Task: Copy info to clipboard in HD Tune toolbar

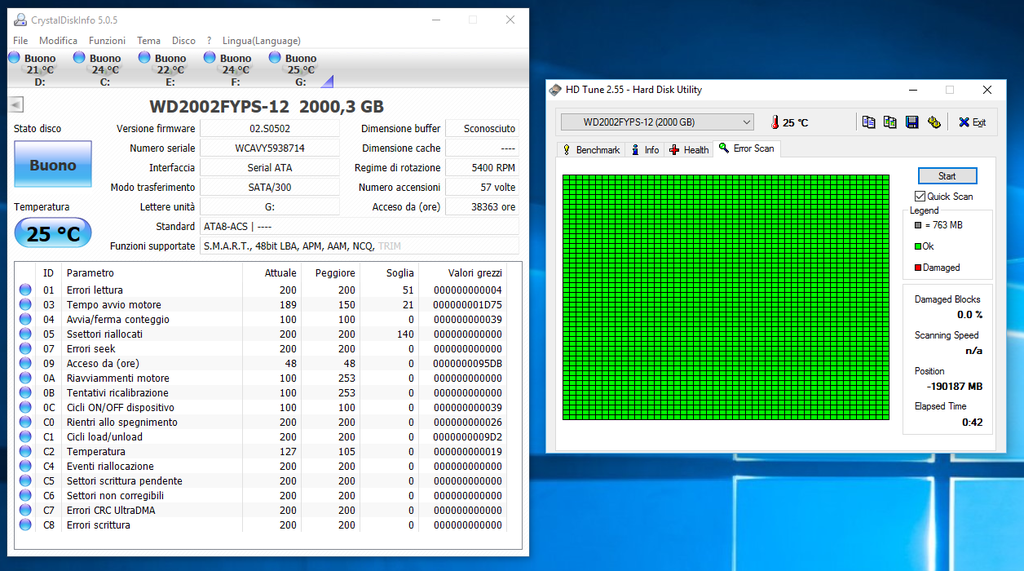Action: (868, 122)
